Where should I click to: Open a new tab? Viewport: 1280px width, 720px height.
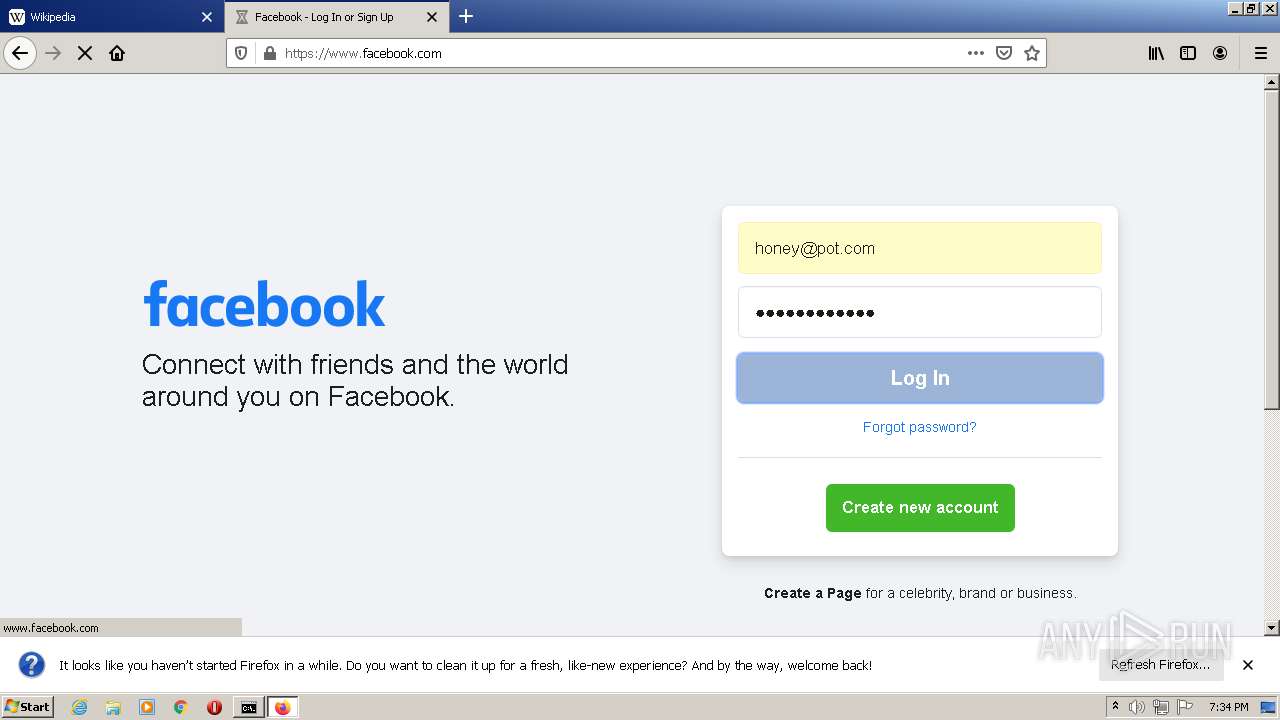coord(466,16)
